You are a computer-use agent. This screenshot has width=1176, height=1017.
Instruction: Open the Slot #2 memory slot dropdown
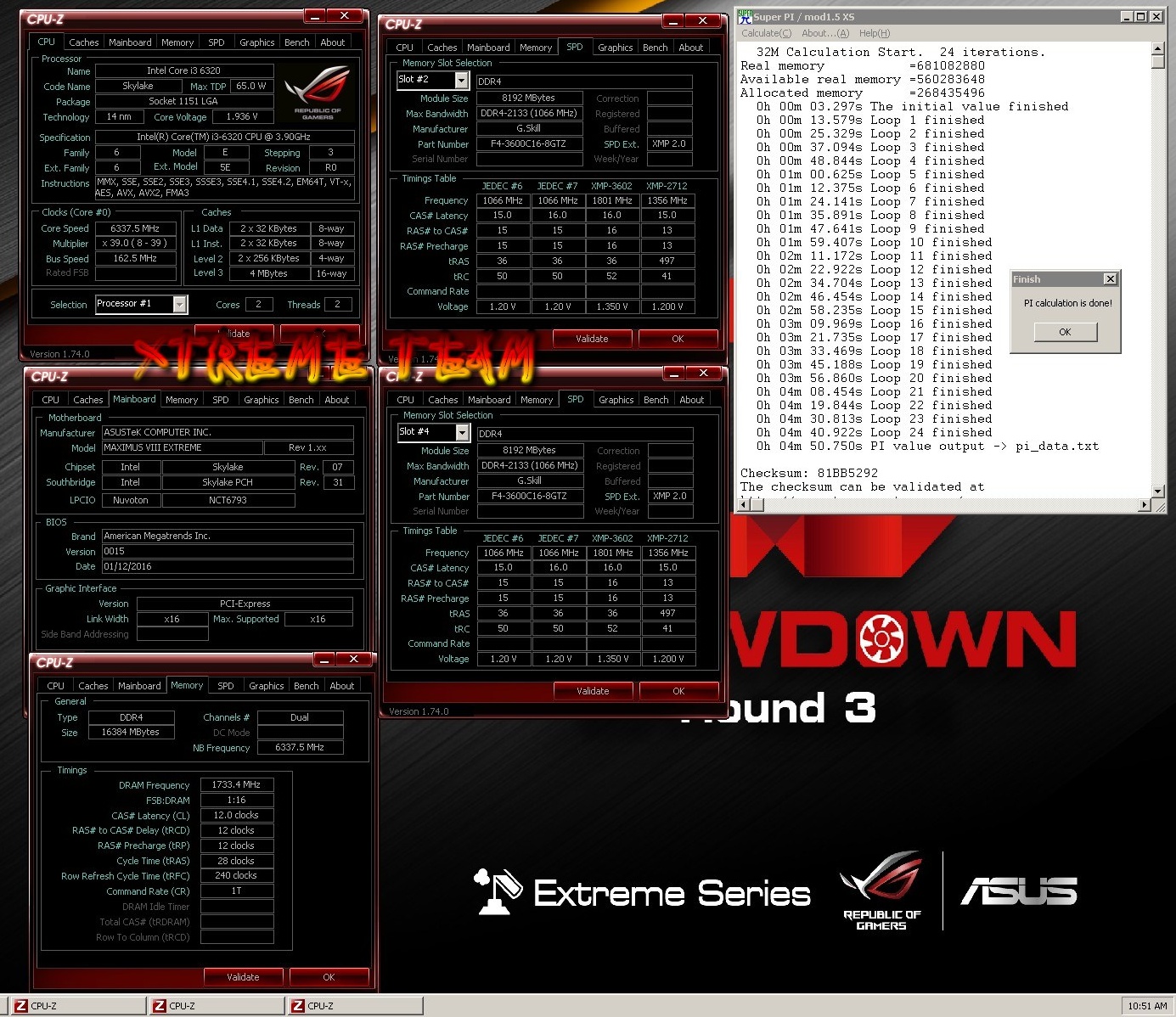[461, 80]
